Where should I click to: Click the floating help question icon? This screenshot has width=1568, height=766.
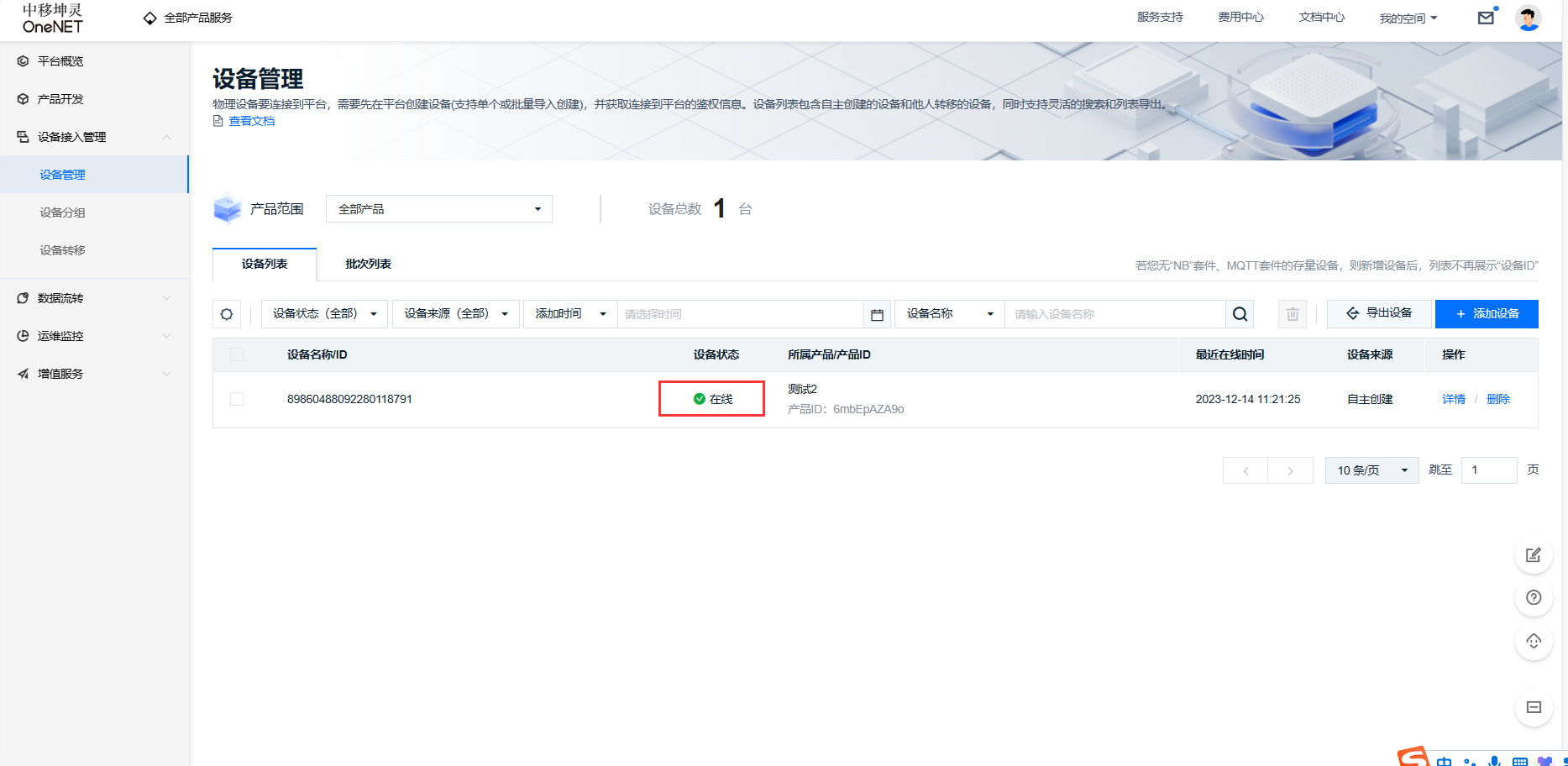1533,597
